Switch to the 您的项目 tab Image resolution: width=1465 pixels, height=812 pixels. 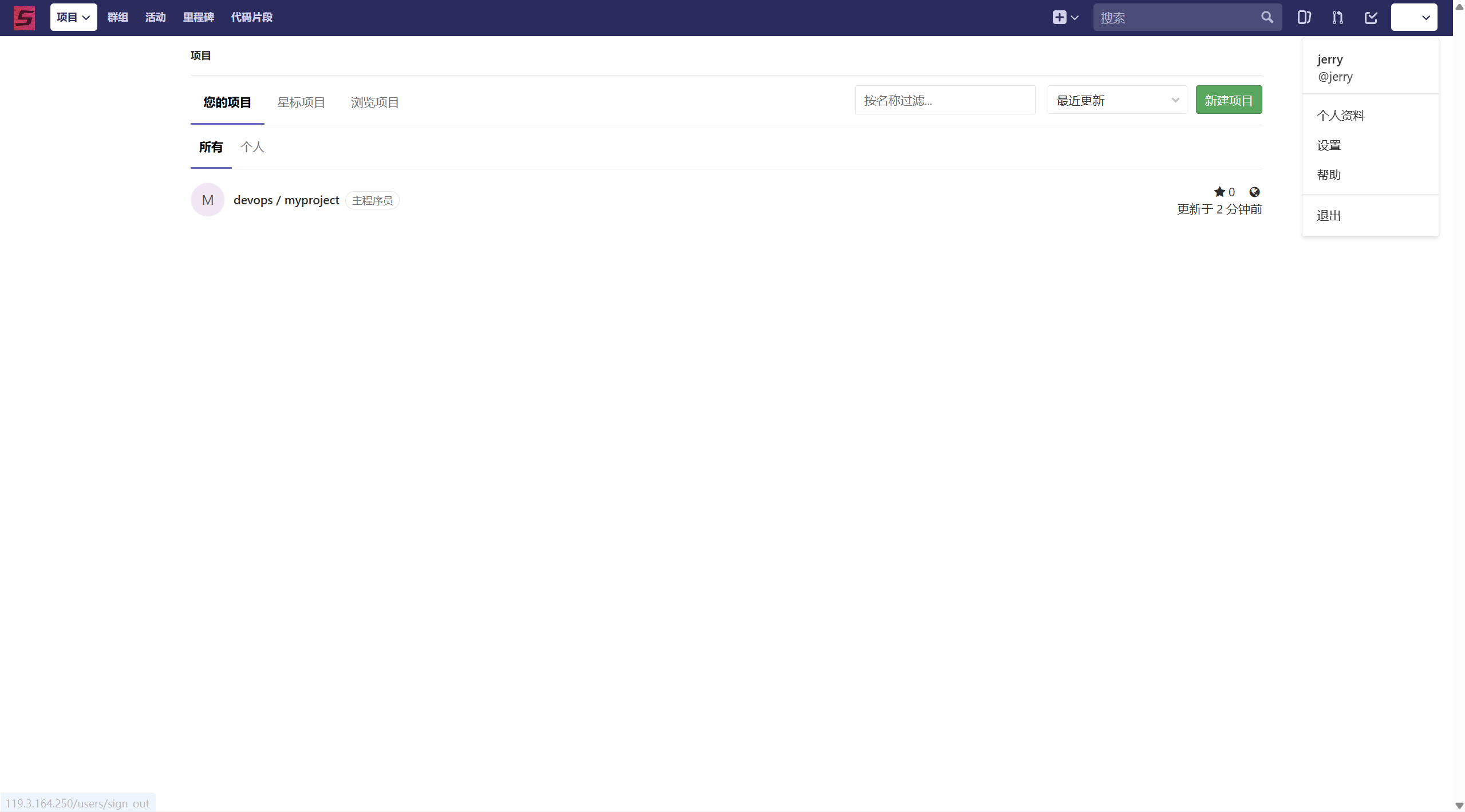[227, 102]
